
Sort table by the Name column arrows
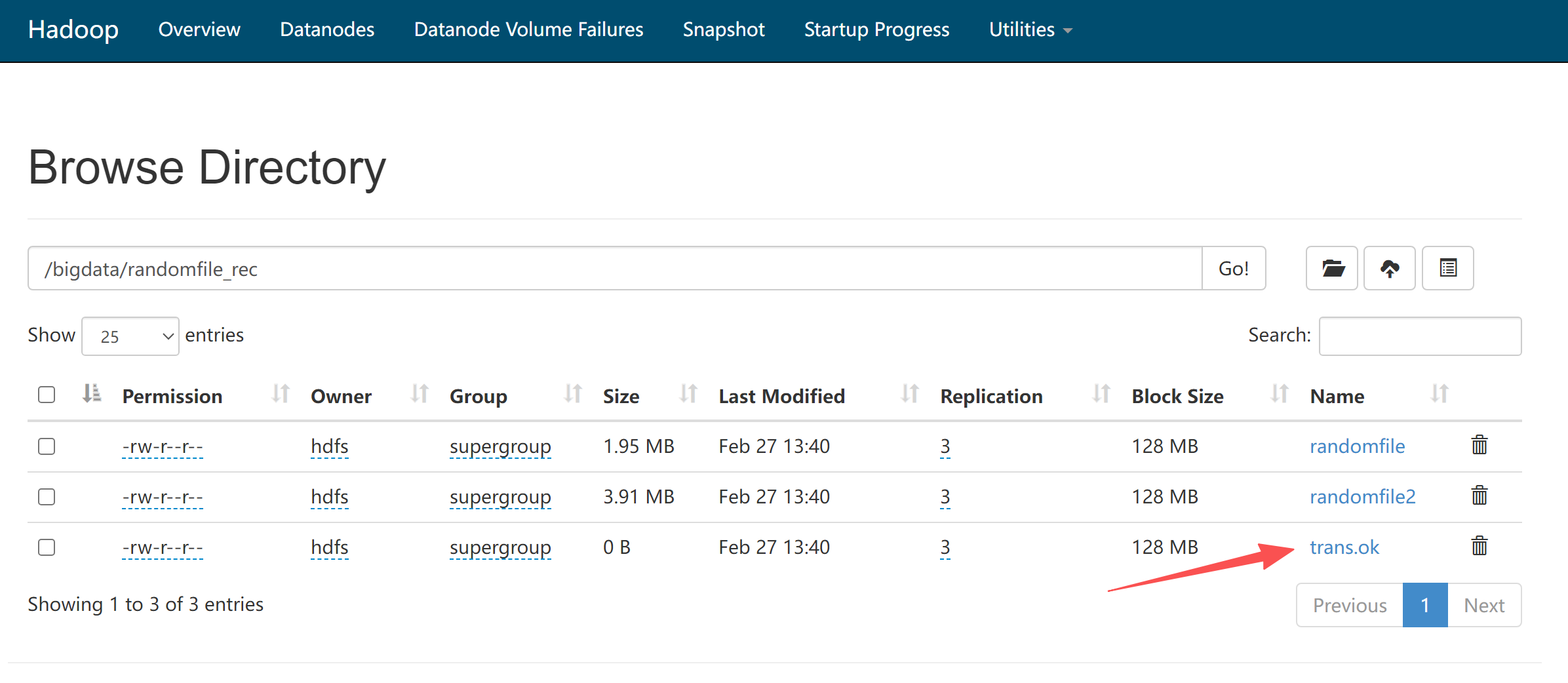pyautogui.click(x=1439, y=394)
